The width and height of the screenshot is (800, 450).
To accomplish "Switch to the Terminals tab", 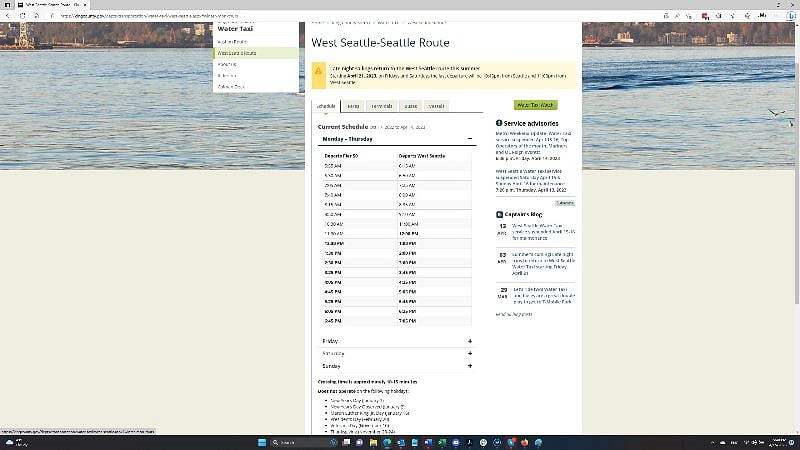I will coord(382,106).
